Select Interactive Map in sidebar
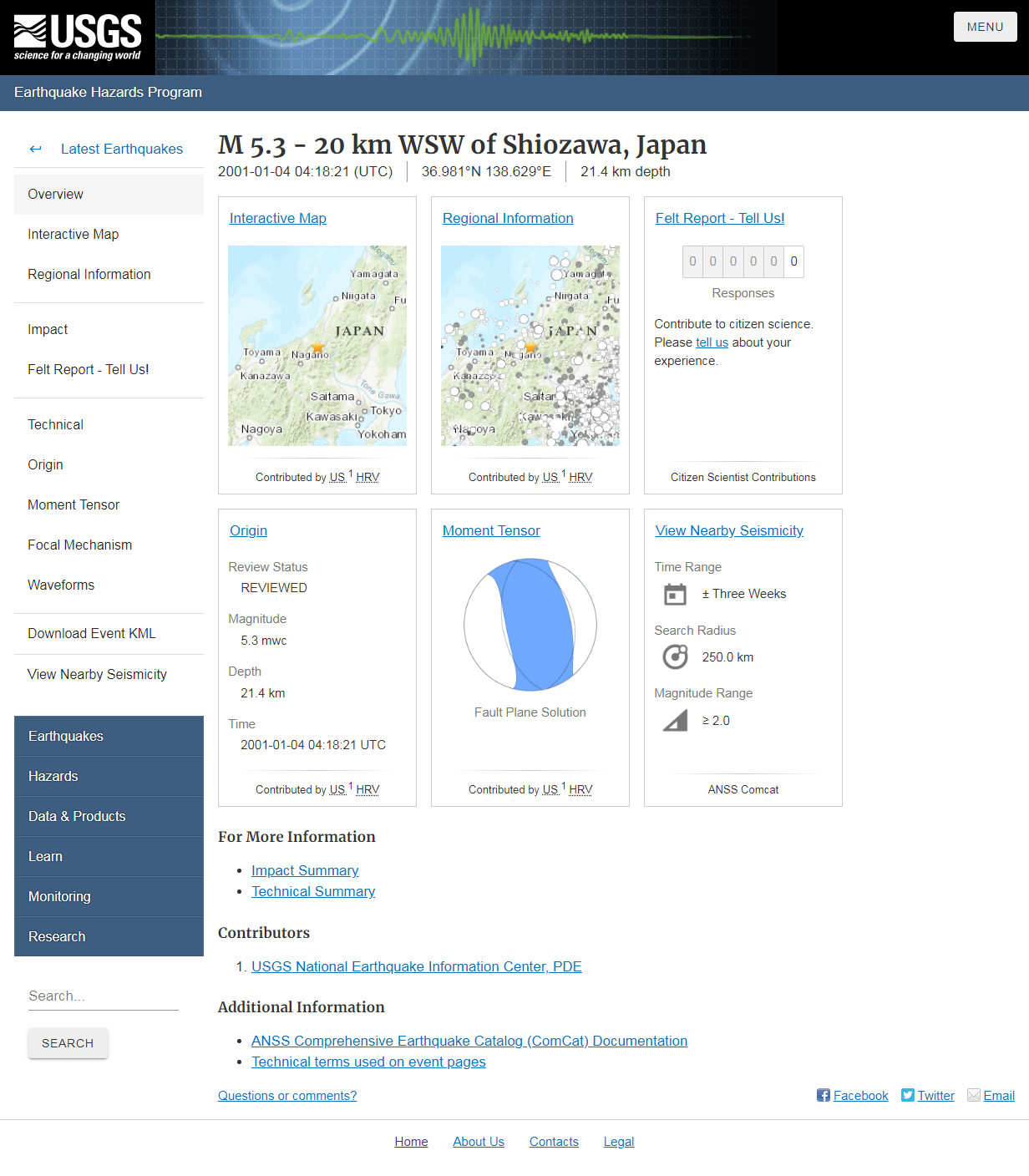This screenshot has height=1176, width=1029. [109, 234]
